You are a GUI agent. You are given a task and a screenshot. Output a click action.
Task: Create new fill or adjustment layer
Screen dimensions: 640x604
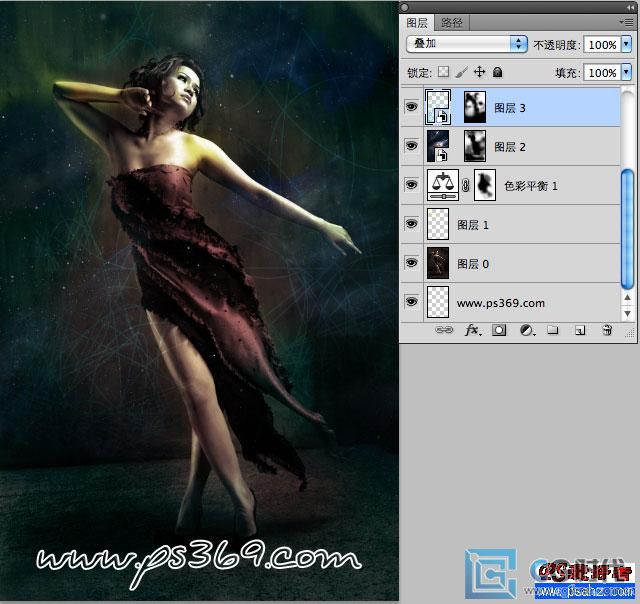coord(527,330)
